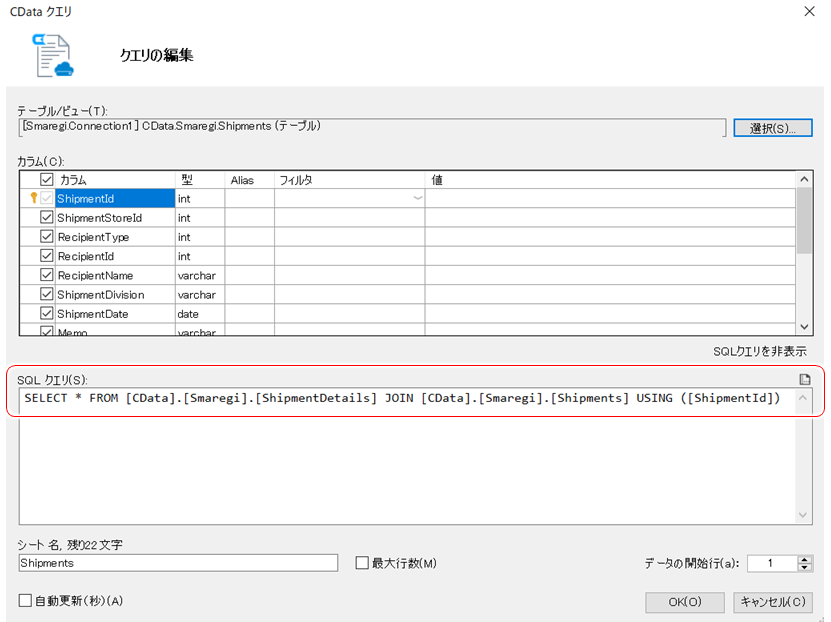Click the 選択(S)... button
The height and width of the screenshot is (622, 831).
coord(773,128)
